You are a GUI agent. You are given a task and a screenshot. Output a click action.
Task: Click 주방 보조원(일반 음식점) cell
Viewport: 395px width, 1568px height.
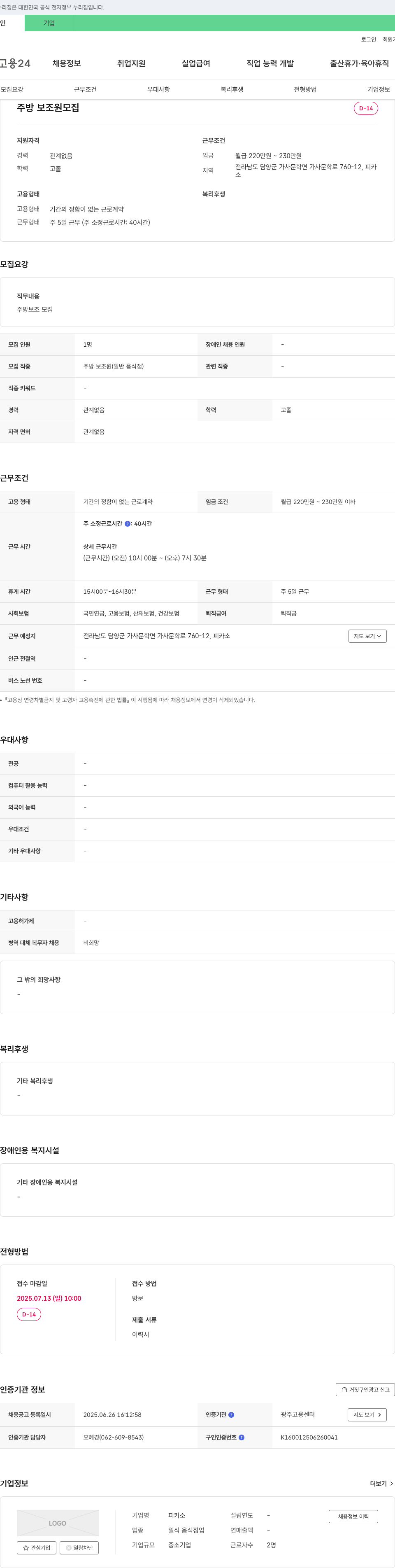click(113, 366)
